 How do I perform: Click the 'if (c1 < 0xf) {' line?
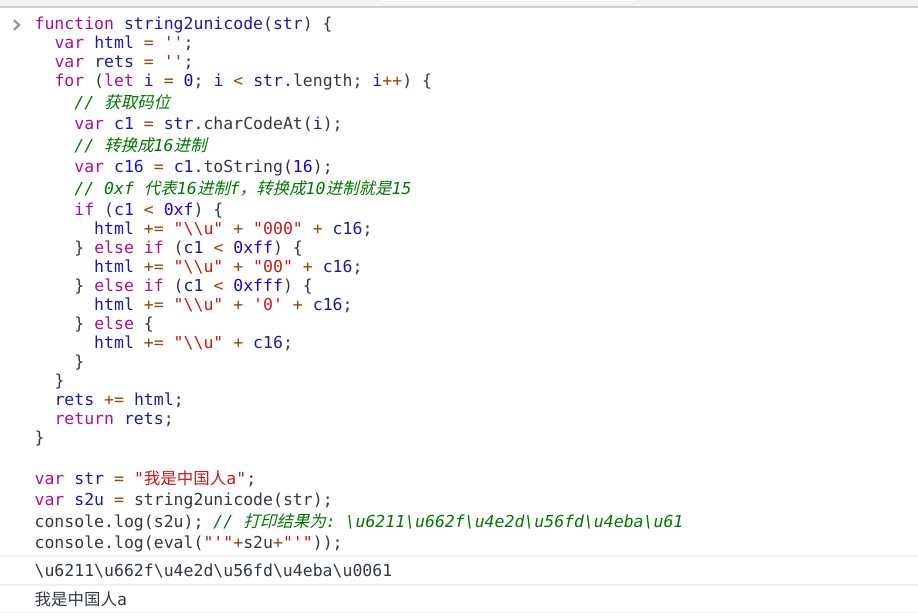(x=148, y=209)
